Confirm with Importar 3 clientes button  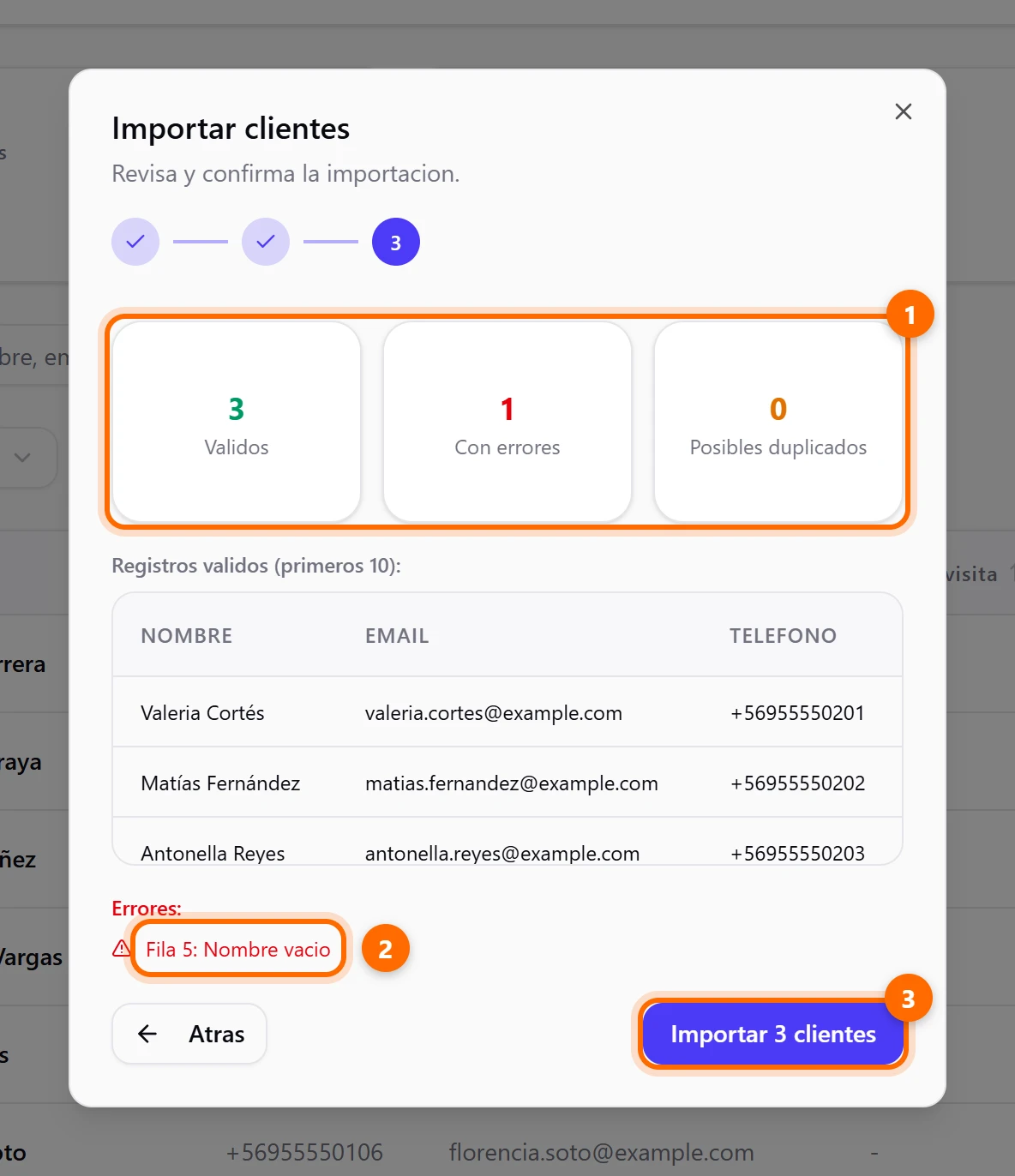pos(773,1034)
